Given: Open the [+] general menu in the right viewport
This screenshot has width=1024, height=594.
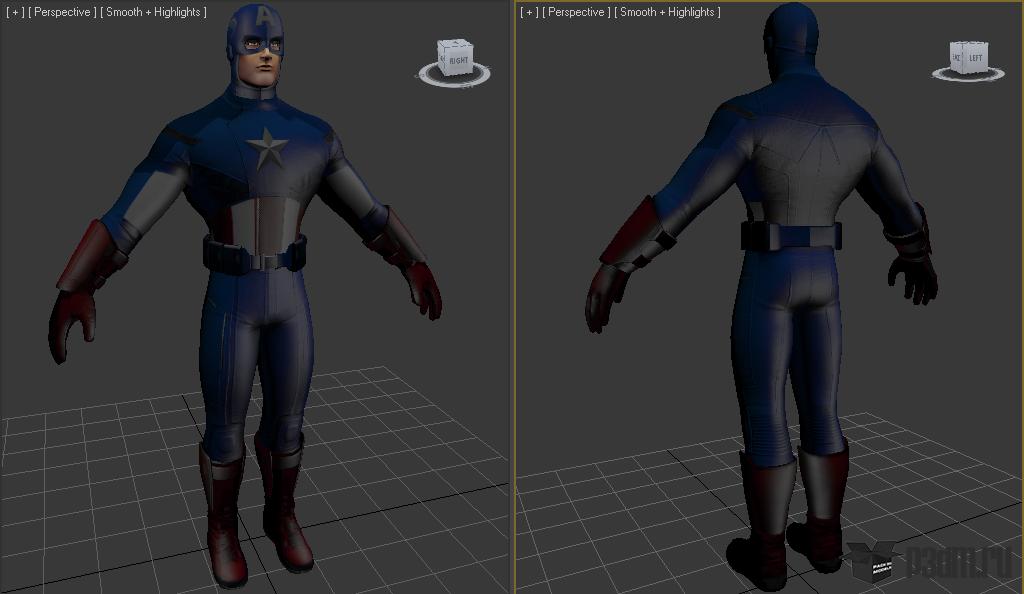Looking at the screenshot, I should pyautogui.click(x=529, y=12).
